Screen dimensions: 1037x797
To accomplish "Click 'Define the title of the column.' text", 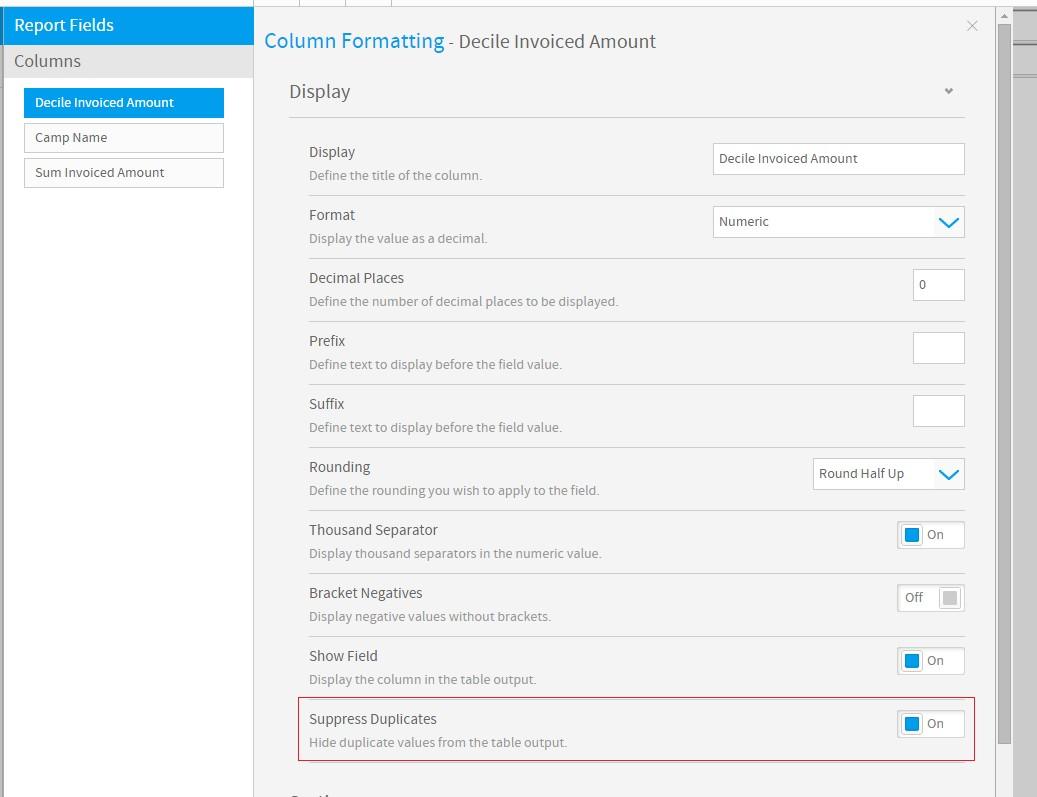I will (x=395, y=176).
